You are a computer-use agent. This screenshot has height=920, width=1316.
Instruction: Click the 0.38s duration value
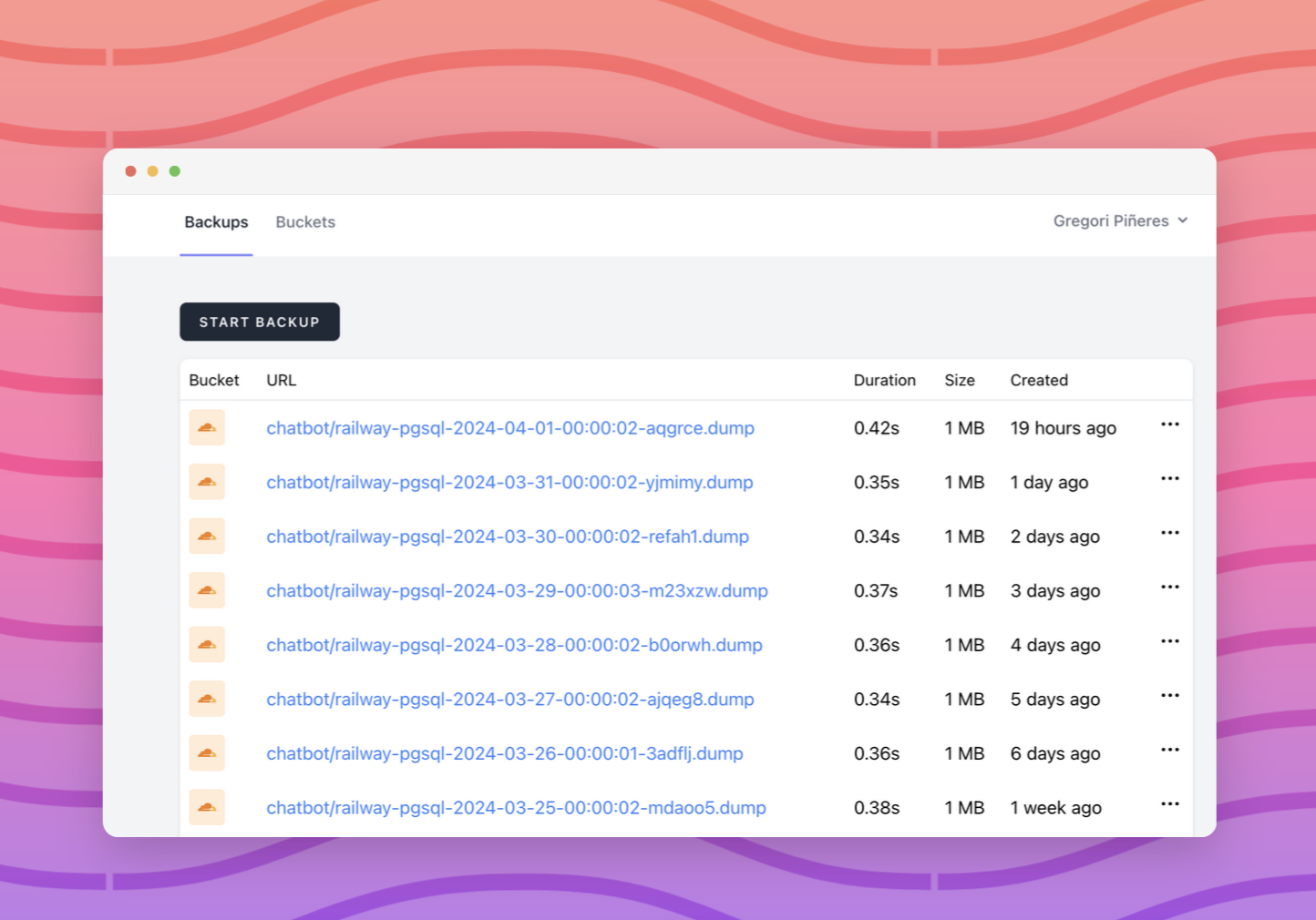(877, 807)
